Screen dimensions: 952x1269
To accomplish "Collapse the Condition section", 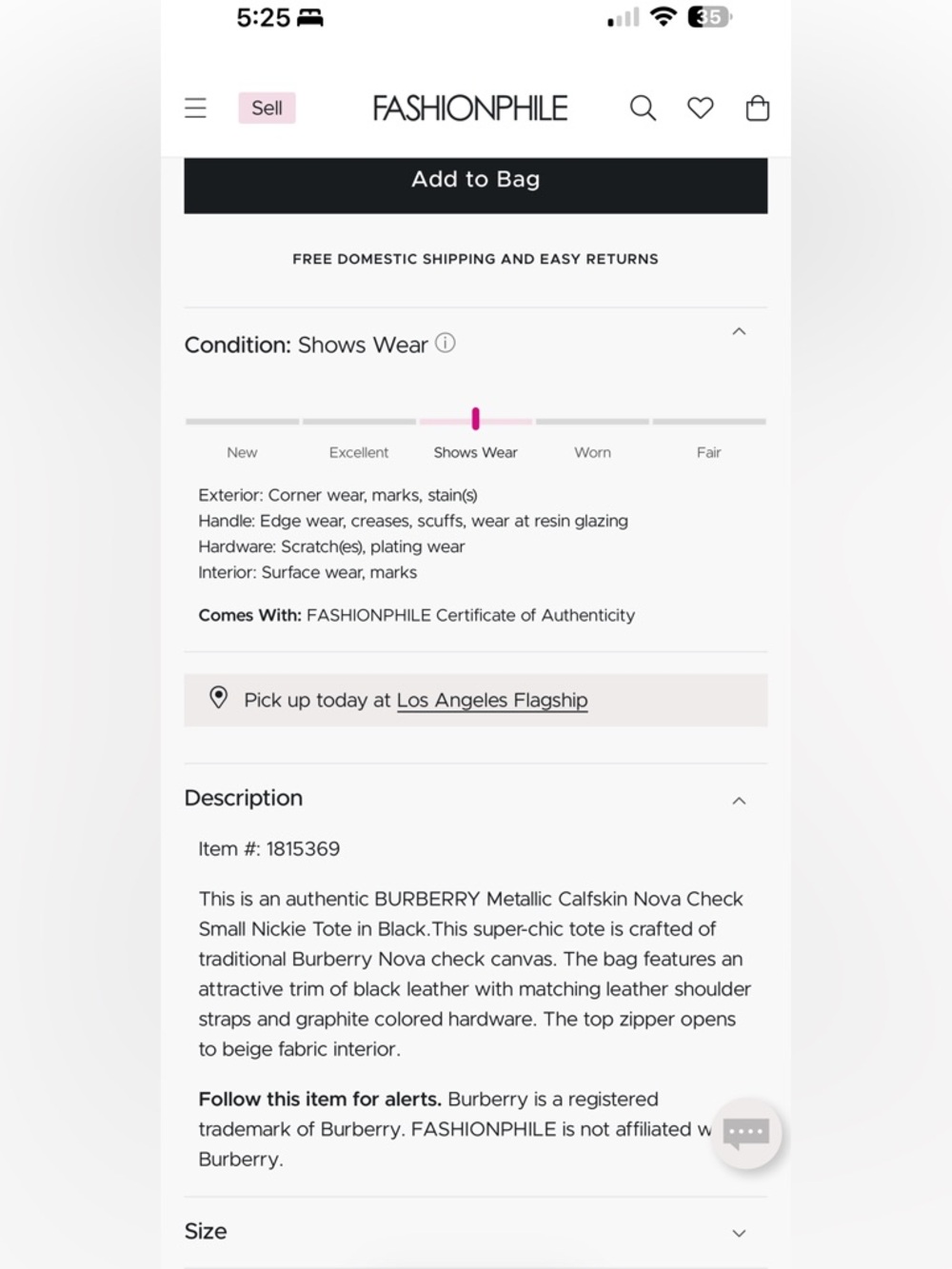I will tap(739, 331).
